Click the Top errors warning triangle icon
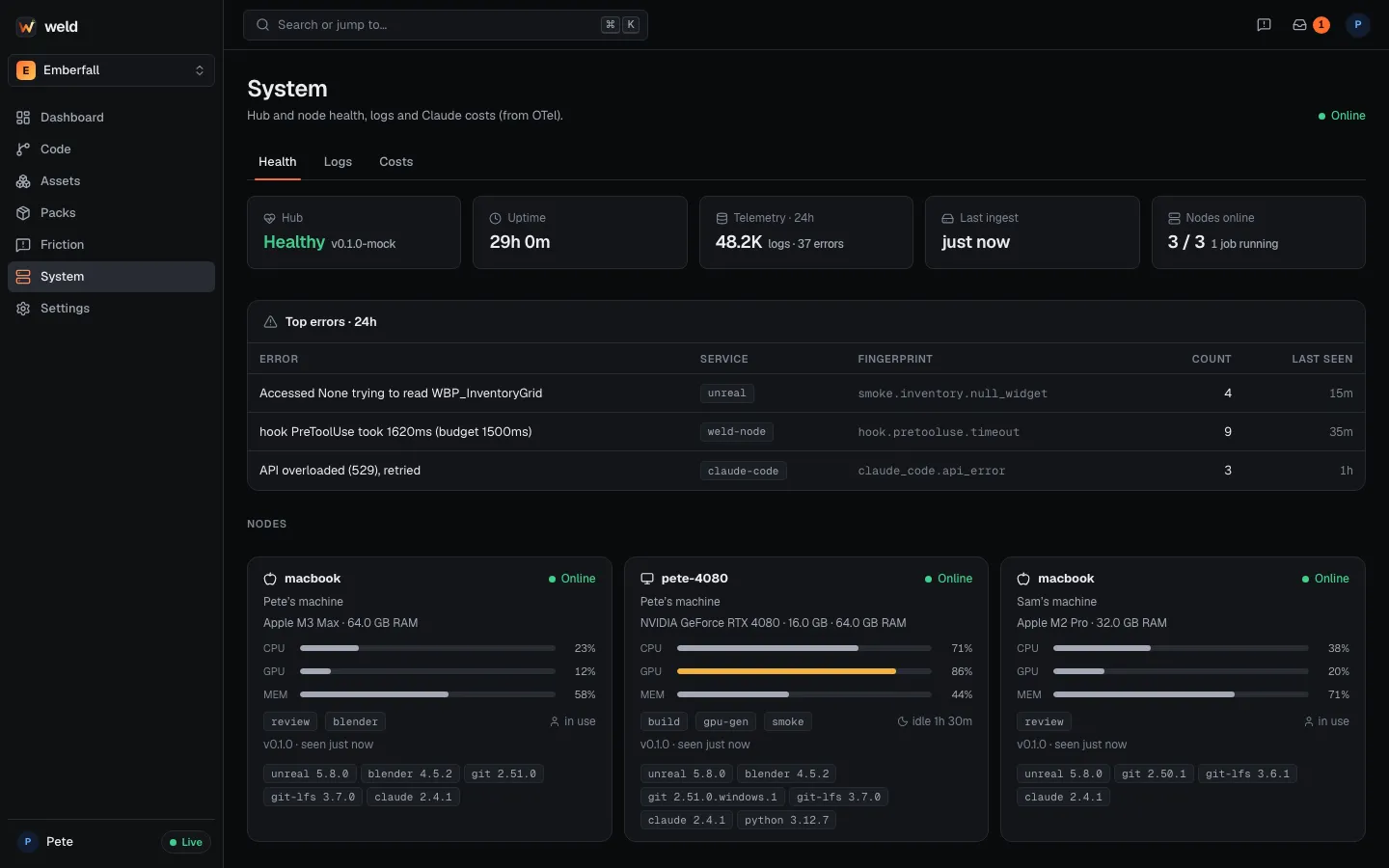 point(270,322)
